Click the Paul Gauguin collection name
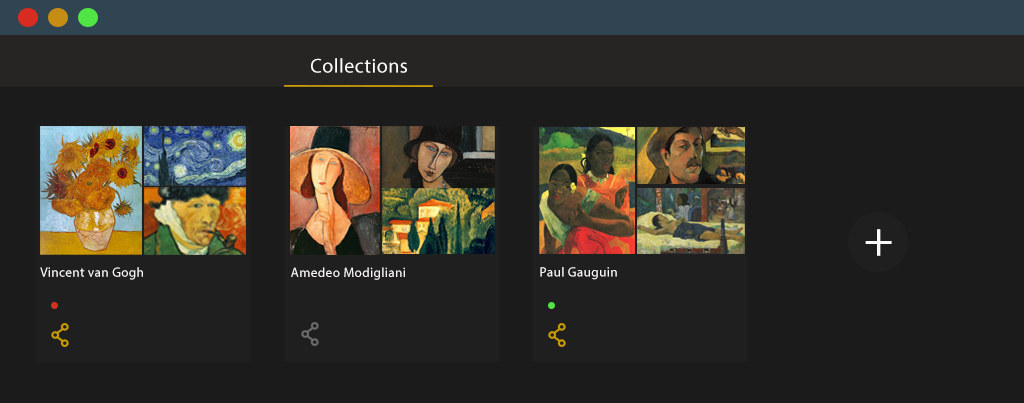 [579, 272]
